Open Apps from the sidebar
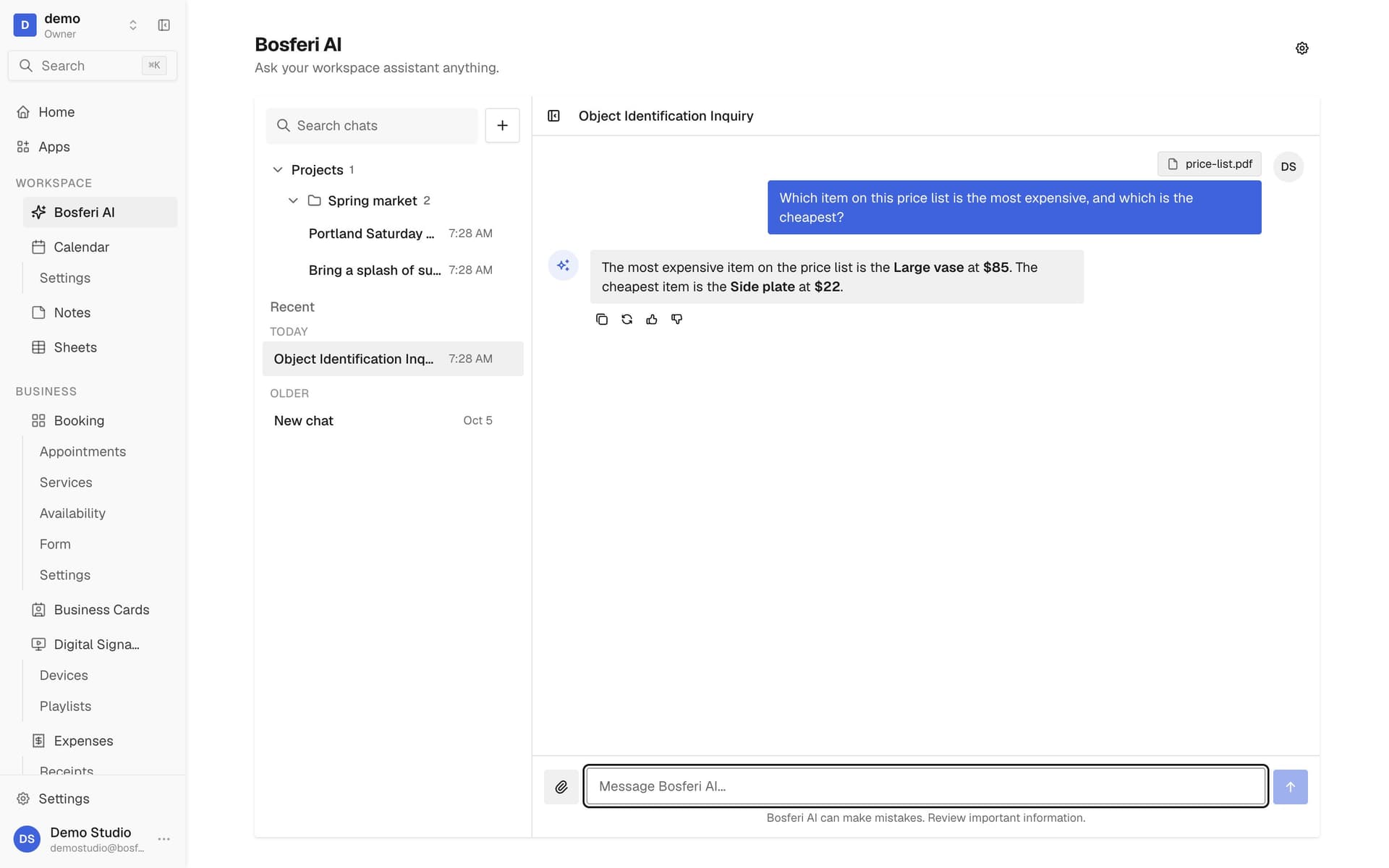Image resolution: width=1389 pixels, height=868 pixels. (x=93, y=147)
